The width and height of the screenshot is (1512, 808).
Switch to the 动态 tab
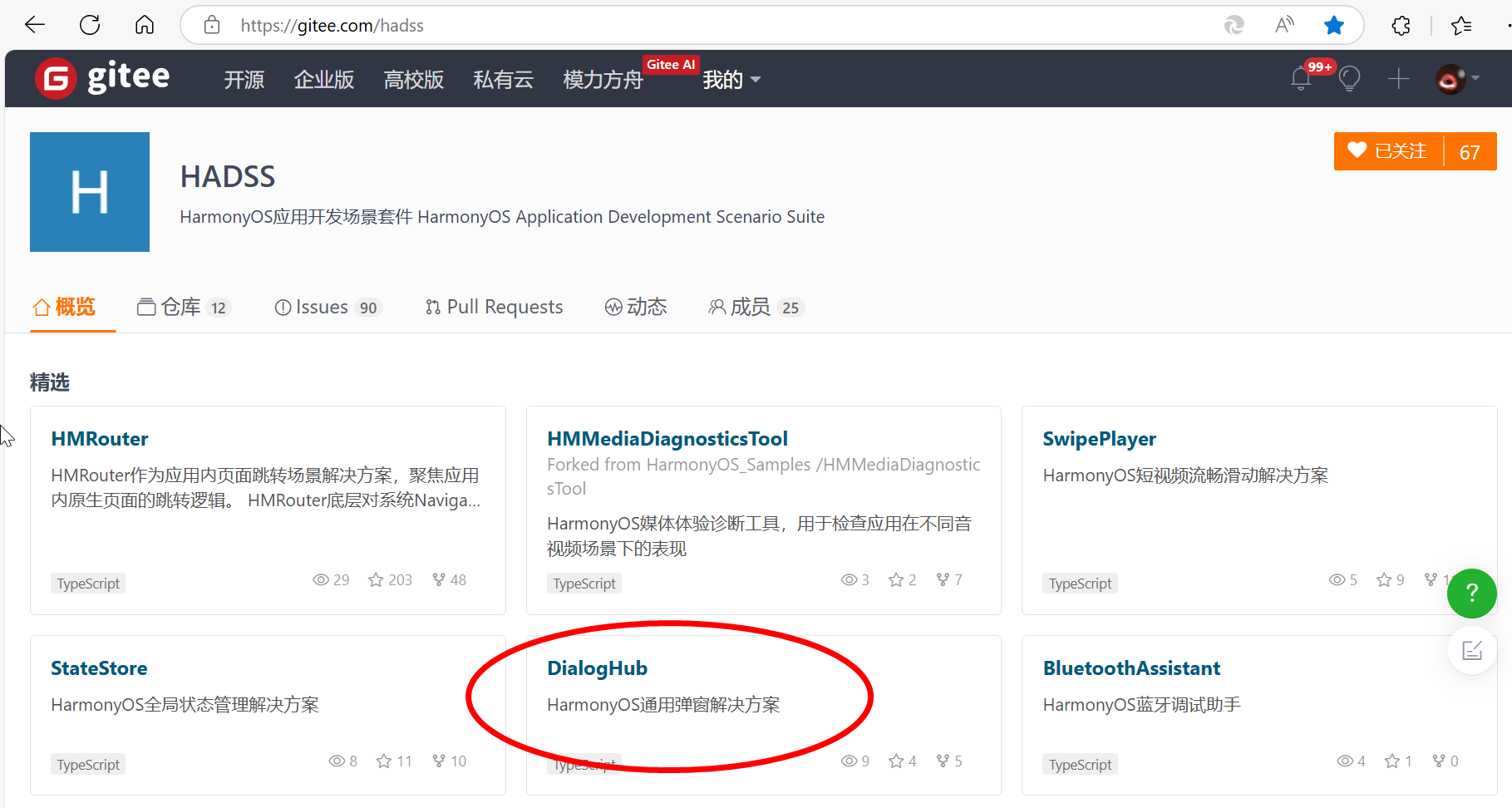636,308
